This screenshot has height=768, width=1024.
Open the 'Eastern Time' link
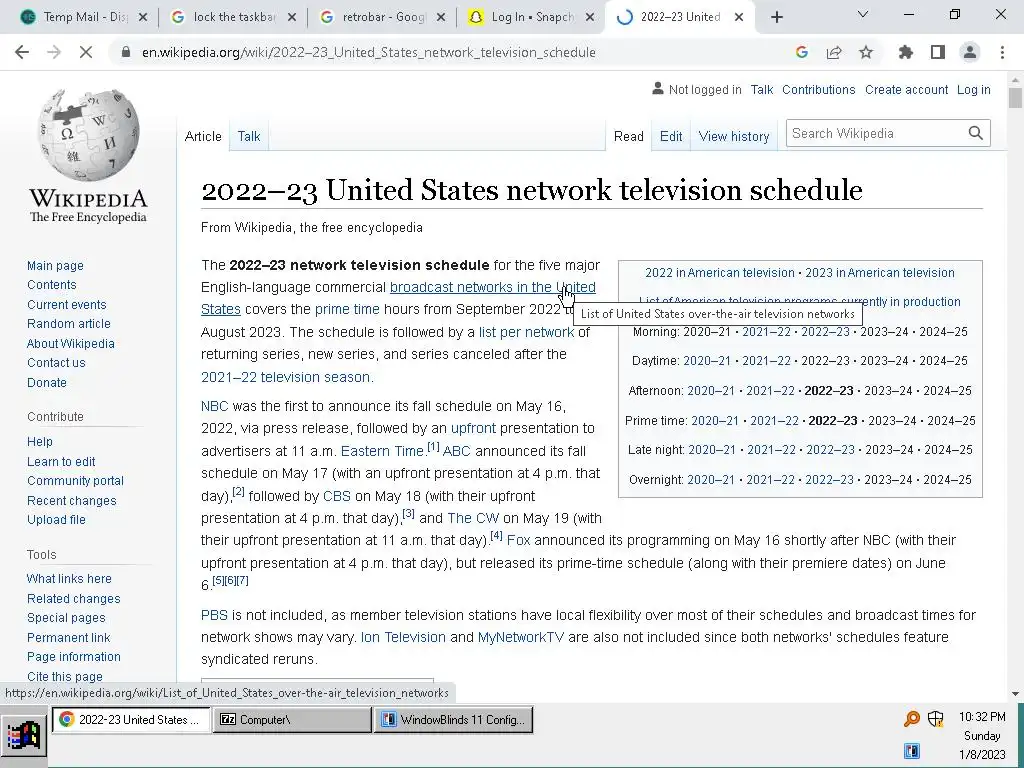(382, 451)
